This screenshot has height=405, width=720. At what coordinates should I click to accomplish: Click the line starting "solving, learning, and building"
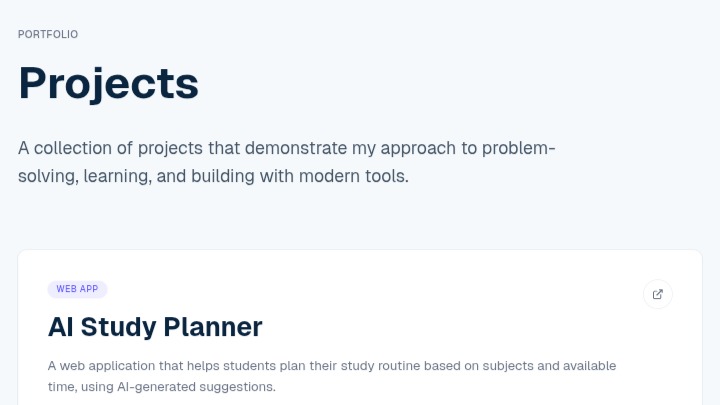[213, 176]
